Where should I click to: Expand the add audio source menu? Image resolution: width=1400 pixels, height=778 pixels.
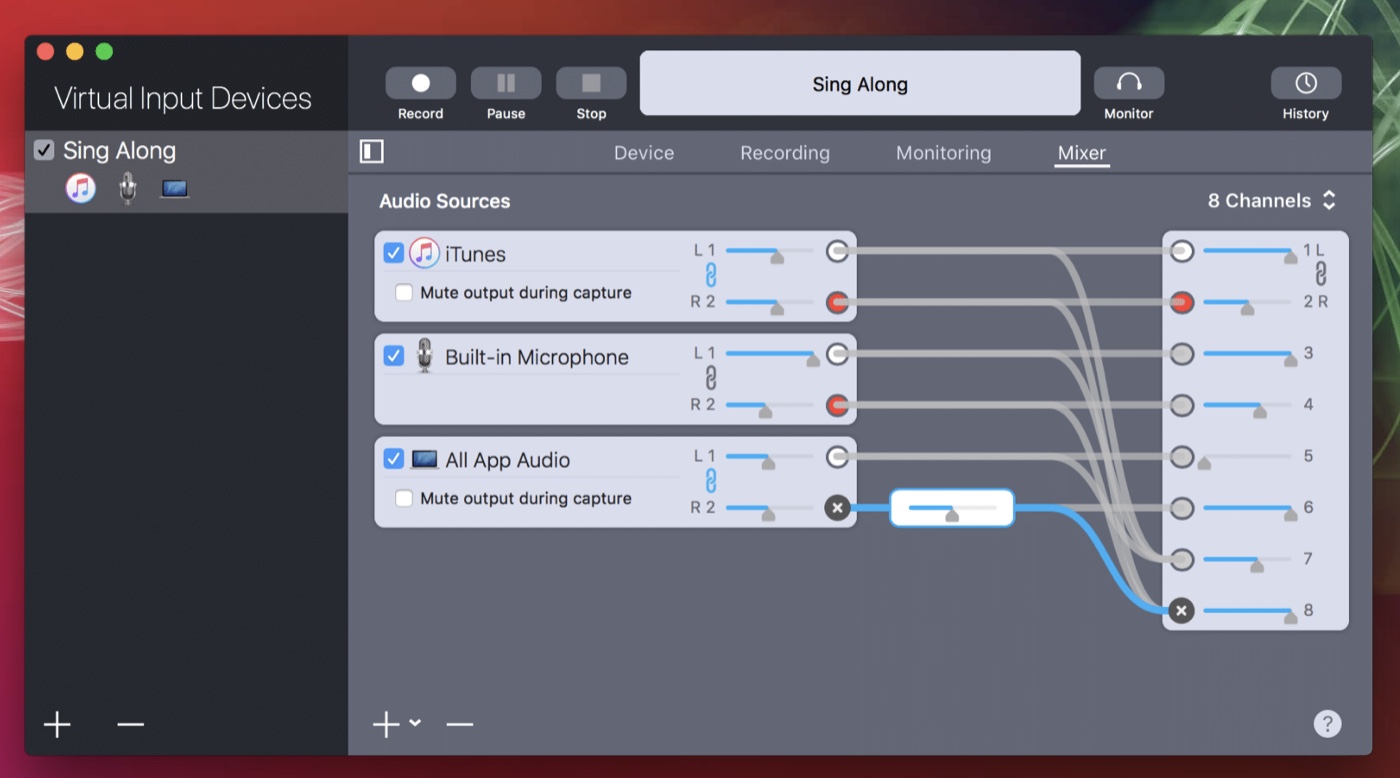pos(415,723)
